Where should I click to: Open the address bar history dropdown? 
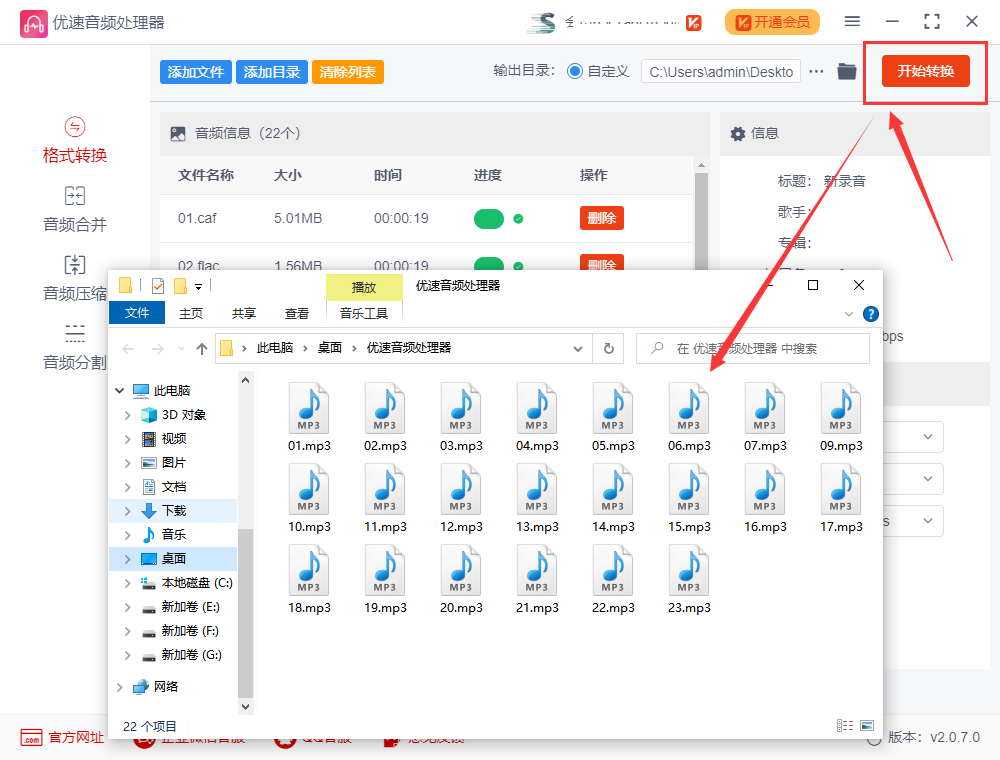click(x=578, y=349)
